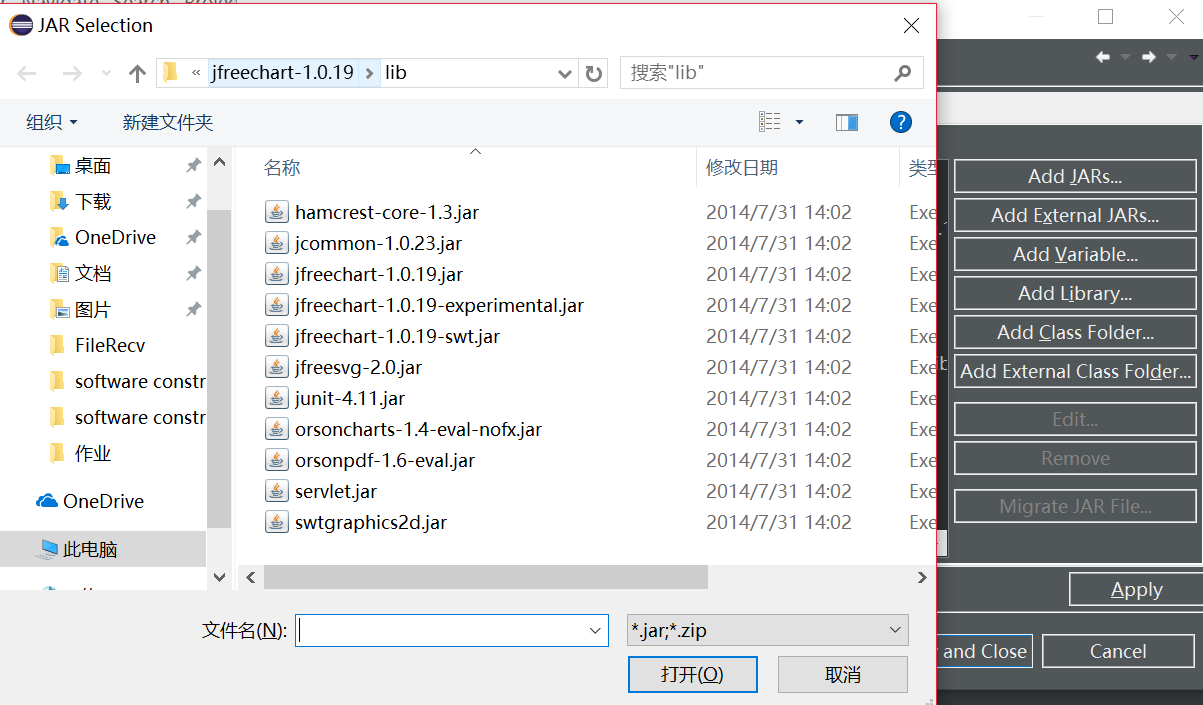Click the lib breadcrumb segment

coord(396,73)
